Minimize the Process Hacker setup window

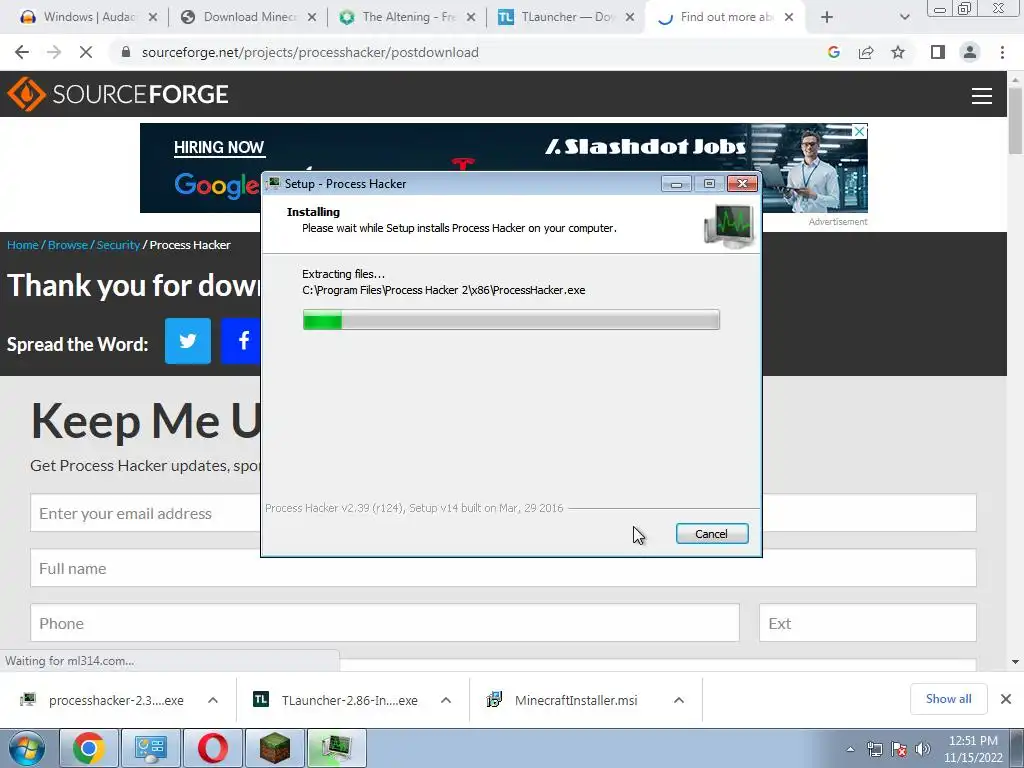(676, 184)
